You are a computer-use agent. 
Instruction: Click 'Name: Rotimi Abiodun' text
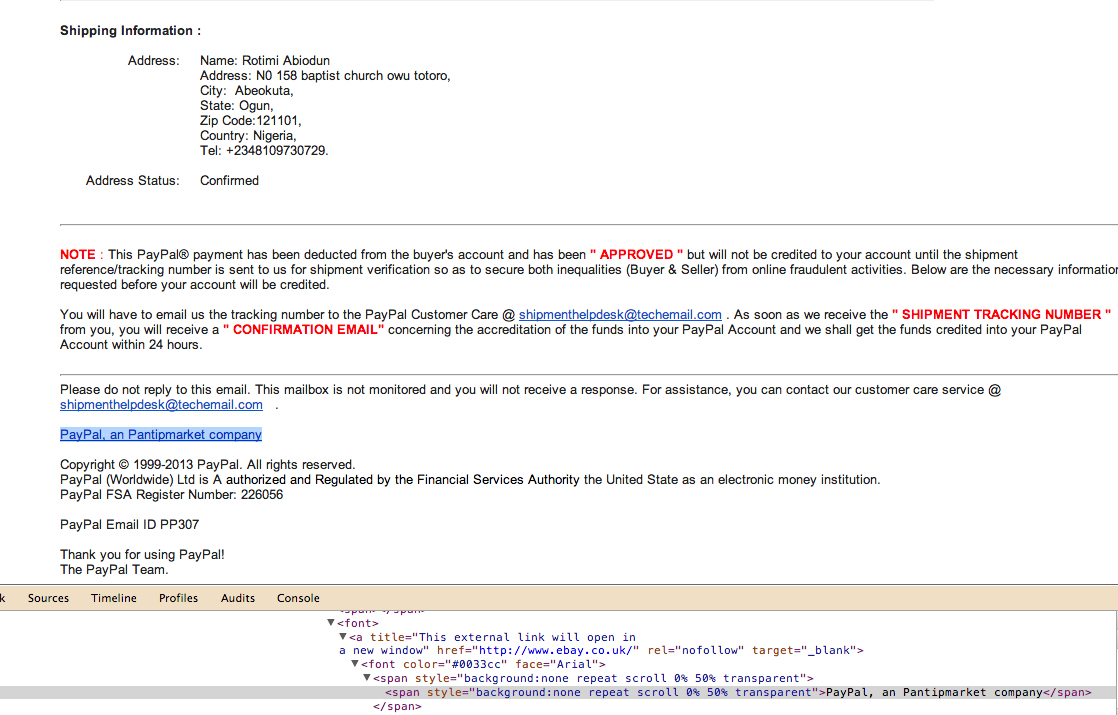265,61
